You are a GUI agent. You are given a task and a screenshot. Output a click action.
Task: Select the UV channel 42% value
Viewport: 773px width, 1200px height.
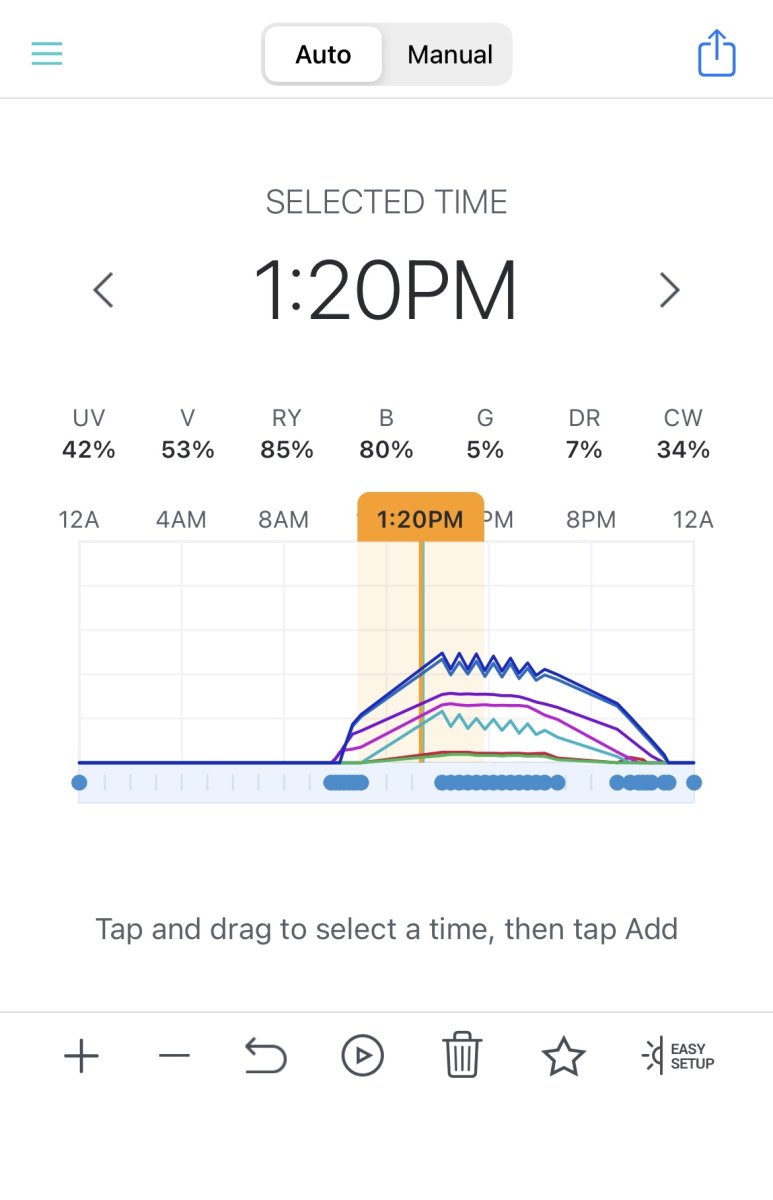tap(89, 450)
